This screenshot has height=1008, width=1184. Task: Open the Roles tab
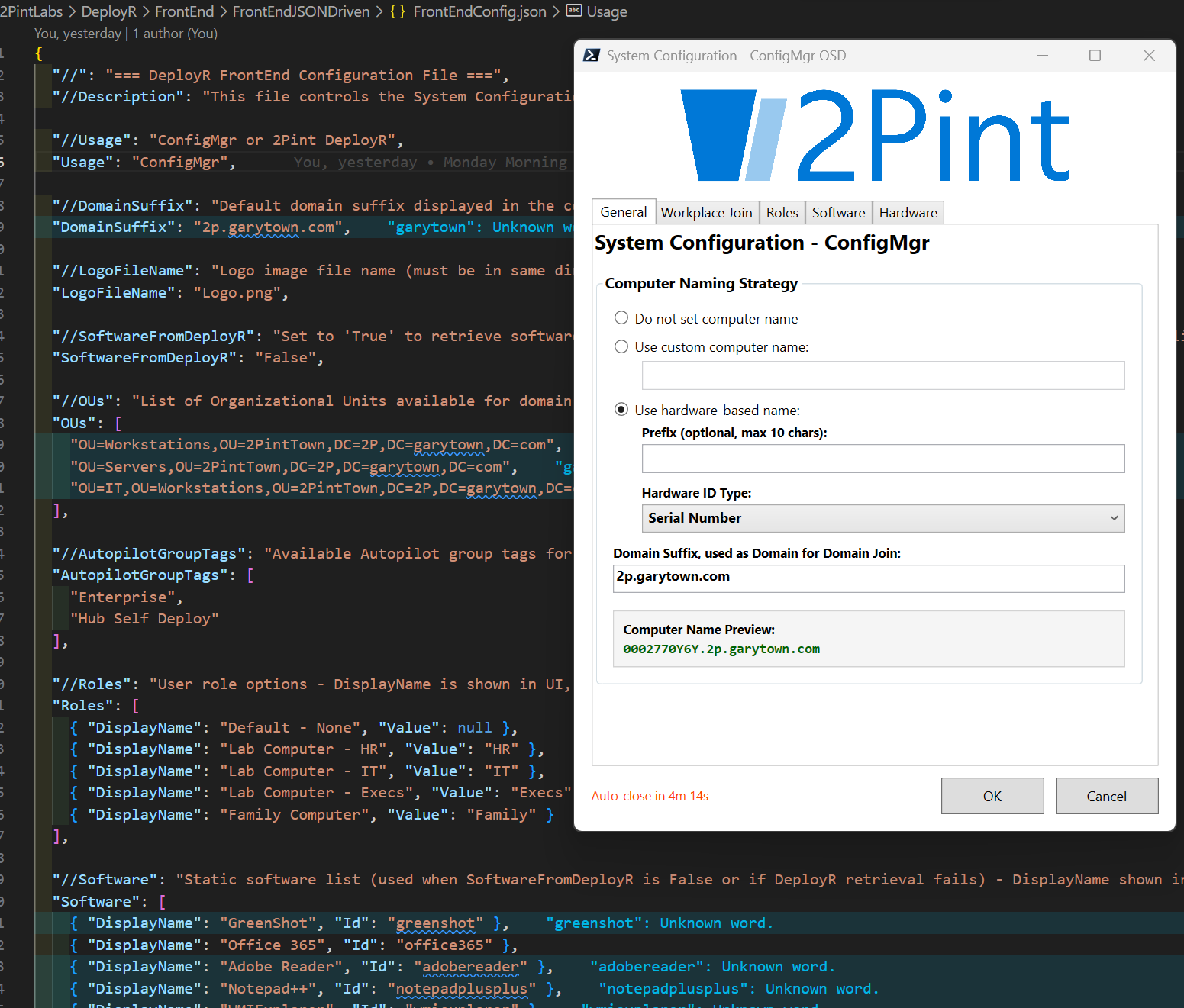[x=782, y=213]
